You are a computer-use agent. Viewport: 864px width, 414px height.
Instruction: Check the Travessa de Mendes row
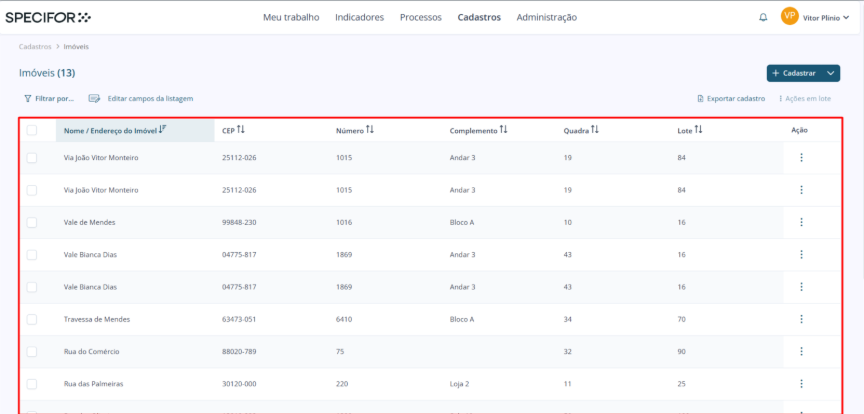(x=32, y=319)
